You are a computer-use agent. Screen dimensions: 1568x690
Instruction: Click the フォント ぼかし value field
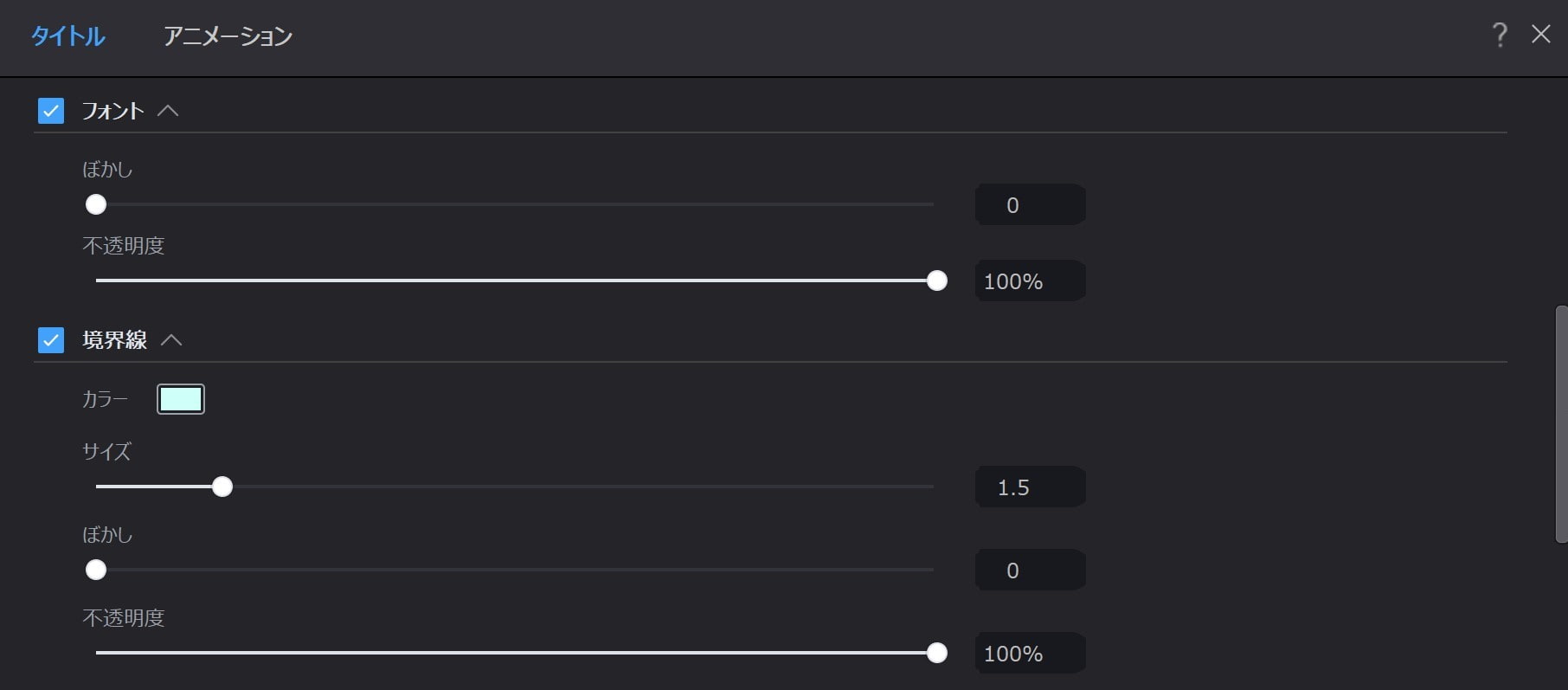[1030, 205]
